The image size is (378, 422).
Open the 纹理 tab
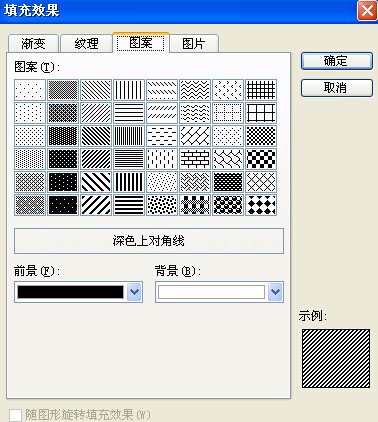[87, 44]
